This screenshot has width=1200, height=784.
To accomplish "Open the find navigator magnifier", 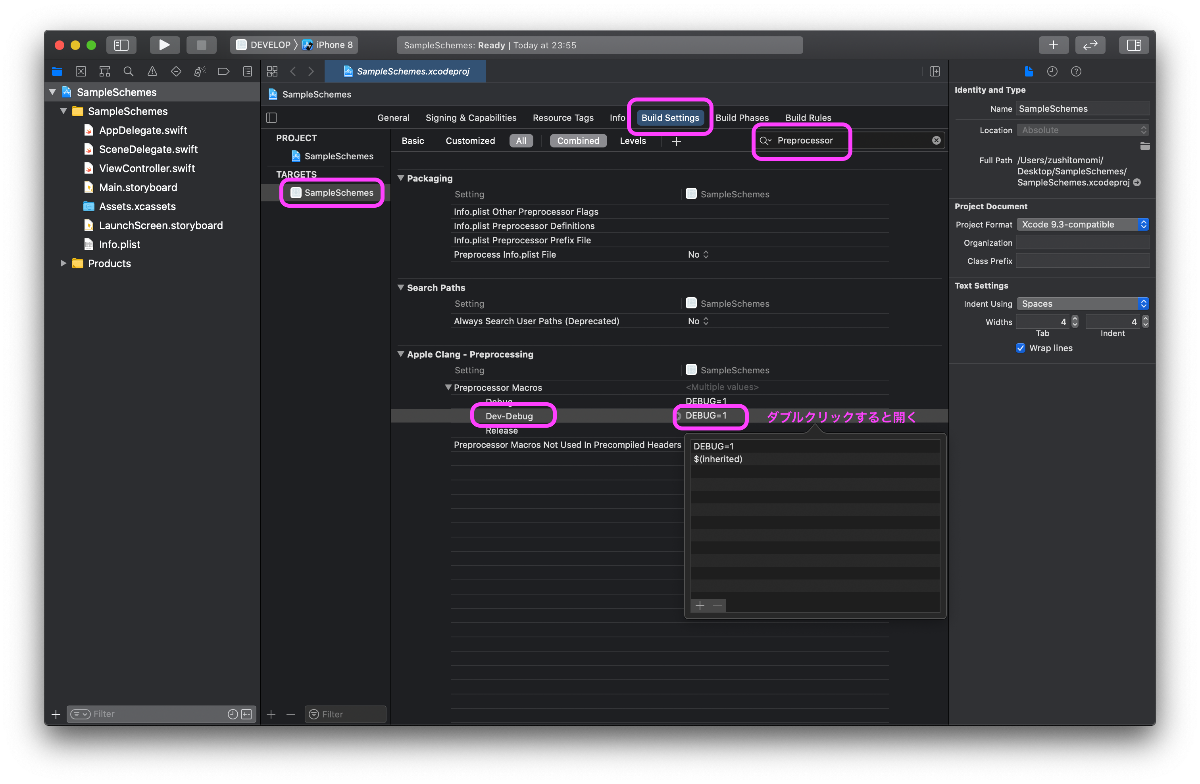I will point(128,72).
